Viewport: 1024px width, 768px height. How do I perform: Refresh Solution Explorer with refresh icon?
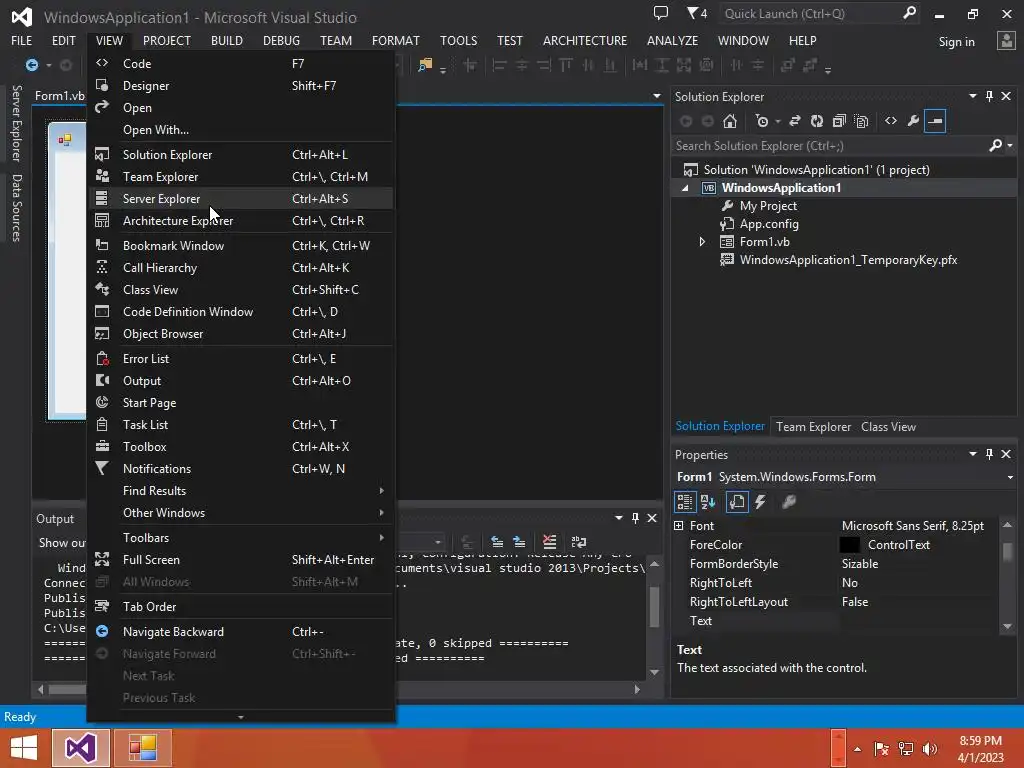(x=817, y=121)
